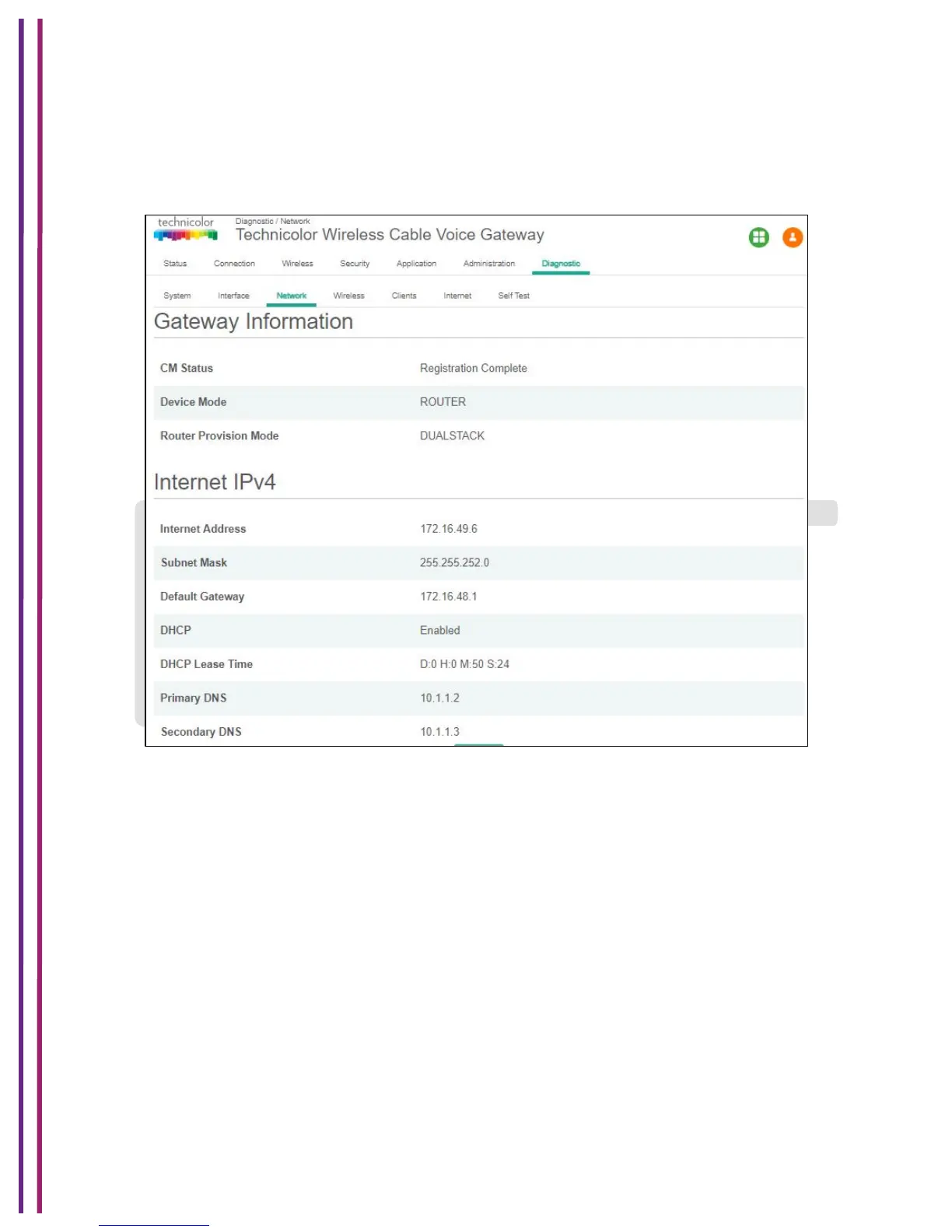Click the 'Default Gateway' label

(202, 597)
